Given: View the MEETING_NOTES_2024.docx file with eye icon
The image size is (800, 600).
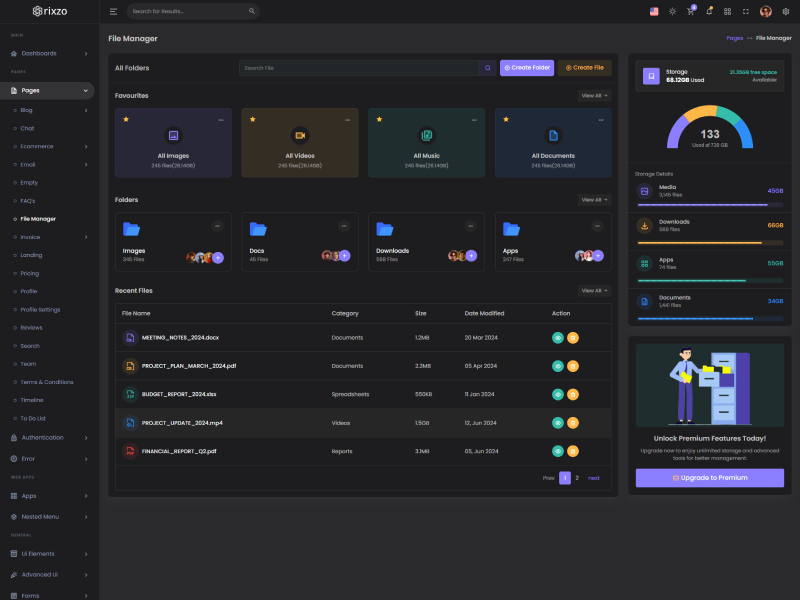Looking at the screenshot, I should [x=558, y=338].
